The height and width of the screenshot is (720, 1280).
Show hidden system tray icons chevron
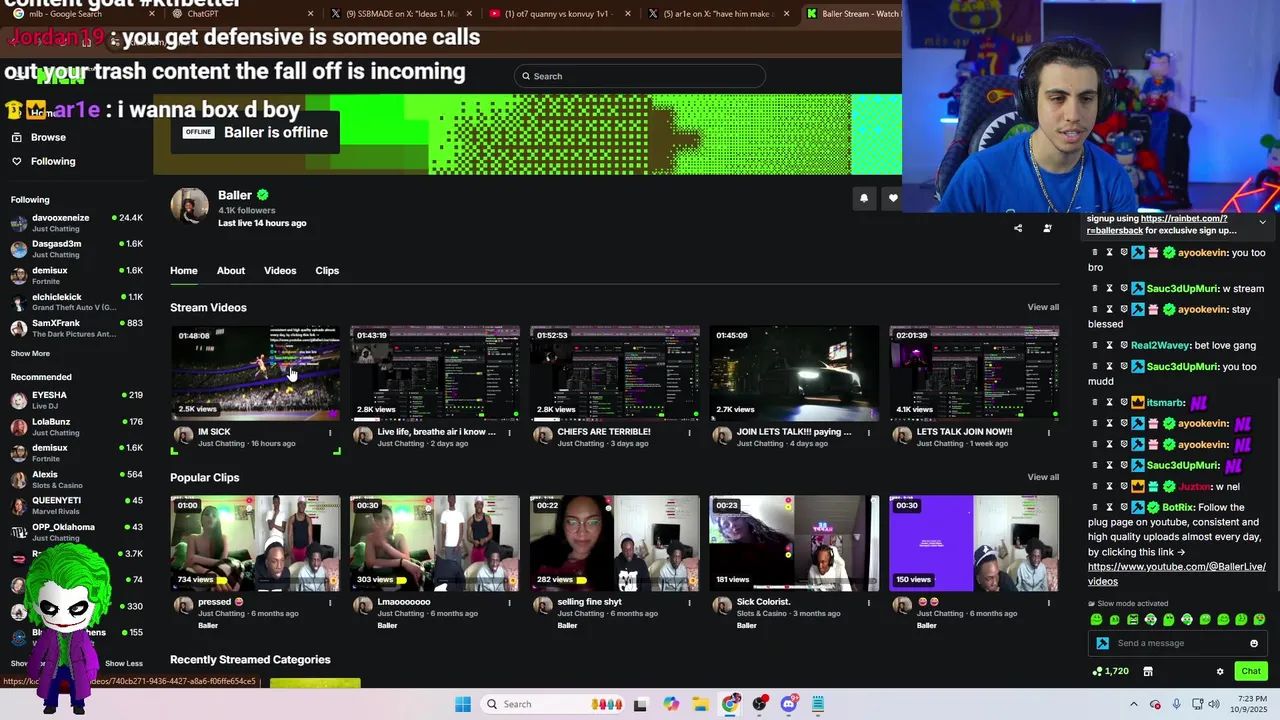coord(1133,704)
